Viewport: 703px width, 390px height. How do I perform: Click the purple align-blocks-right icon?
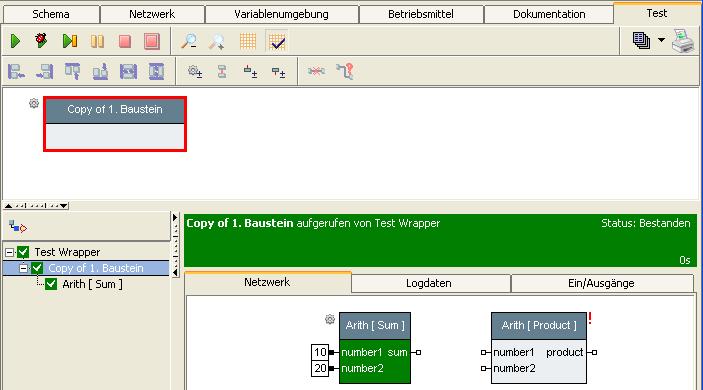tap(45, 71)
